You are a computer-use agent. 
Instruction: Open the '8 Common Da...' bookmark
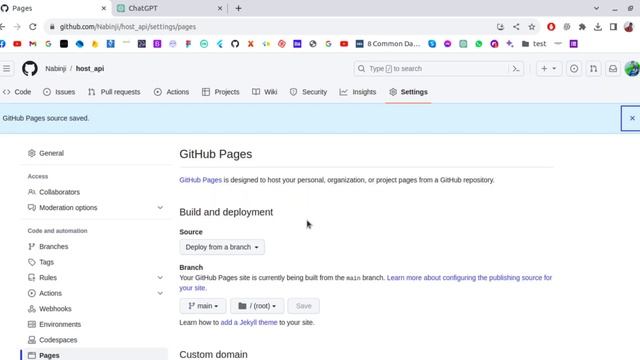click(x=388, y=44)
